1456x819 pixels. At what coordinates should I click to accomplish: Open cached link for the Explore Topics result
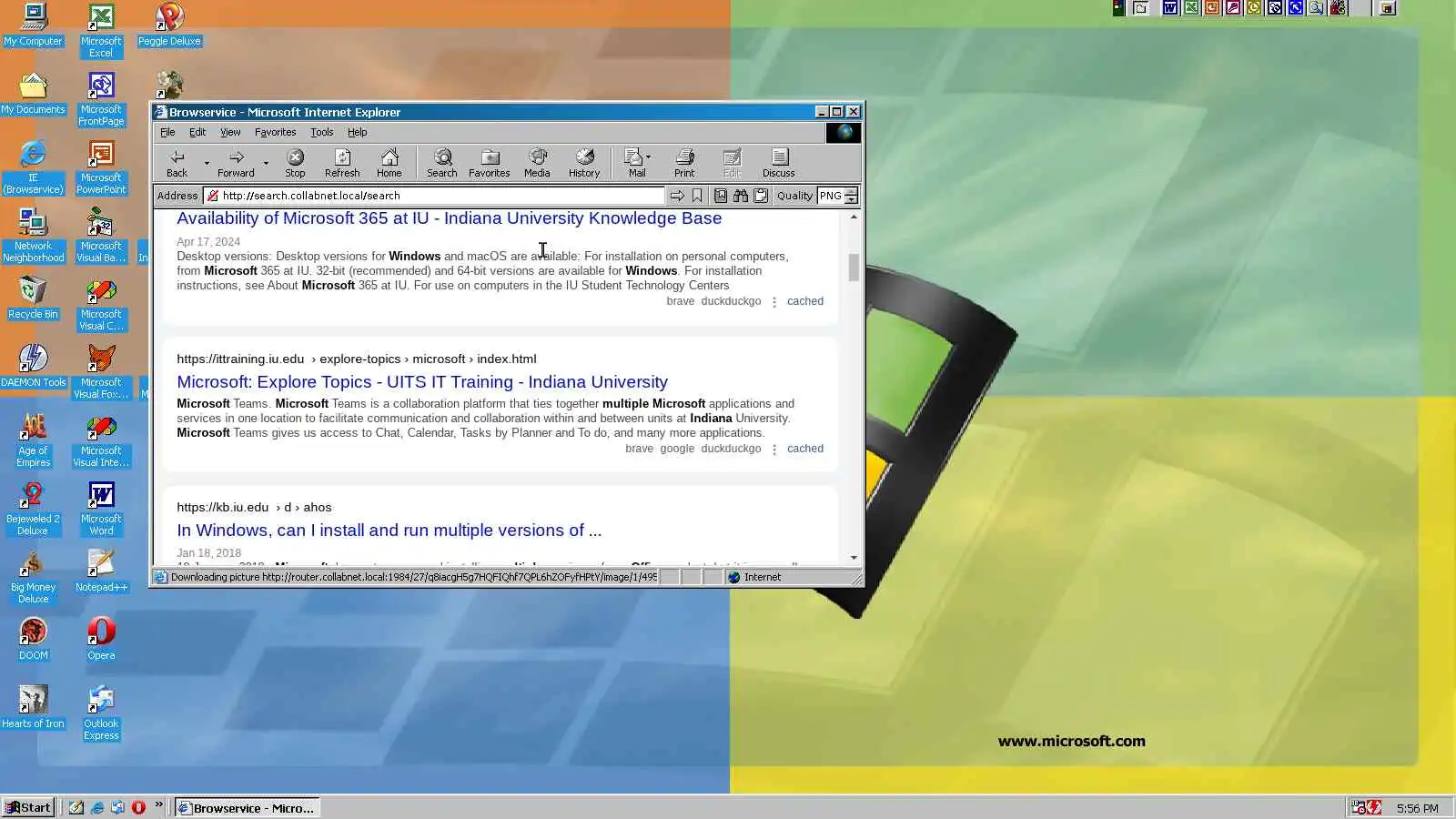tap(805, 449)
